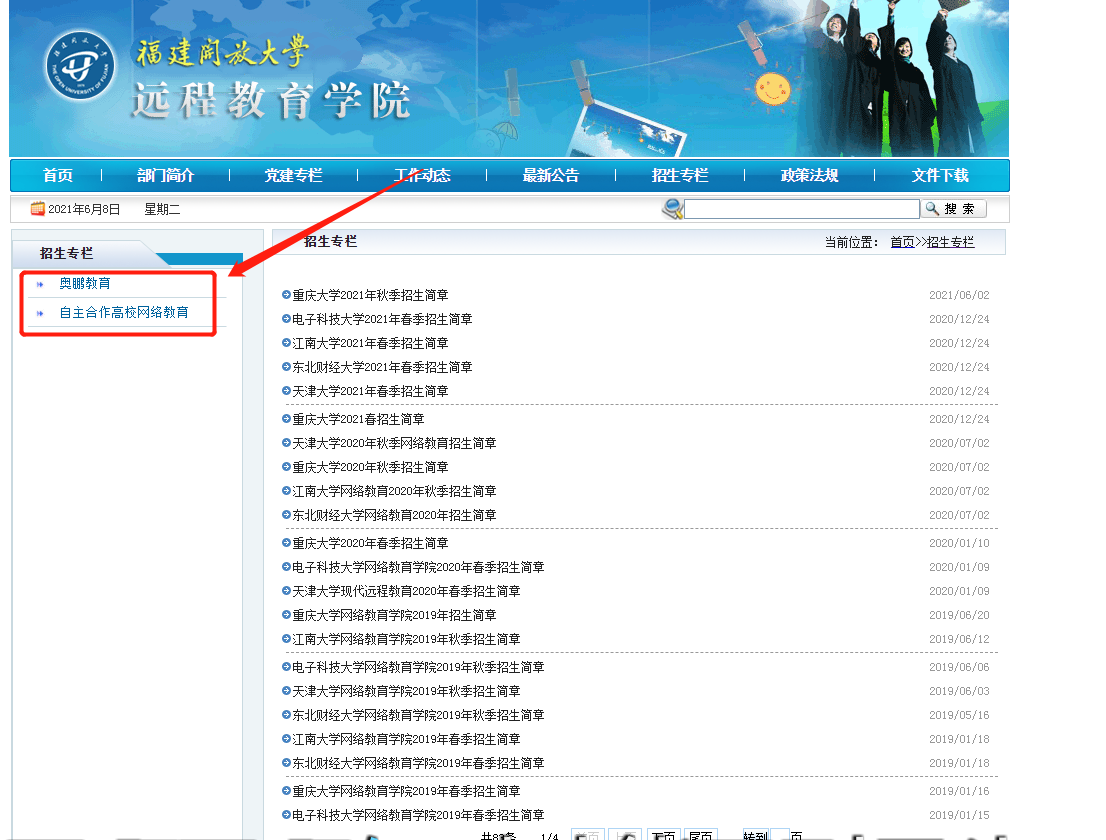This screenshot has height=840, width=1106.
Task: Open 重庆大学2021春招生简章
Action: 358,419
